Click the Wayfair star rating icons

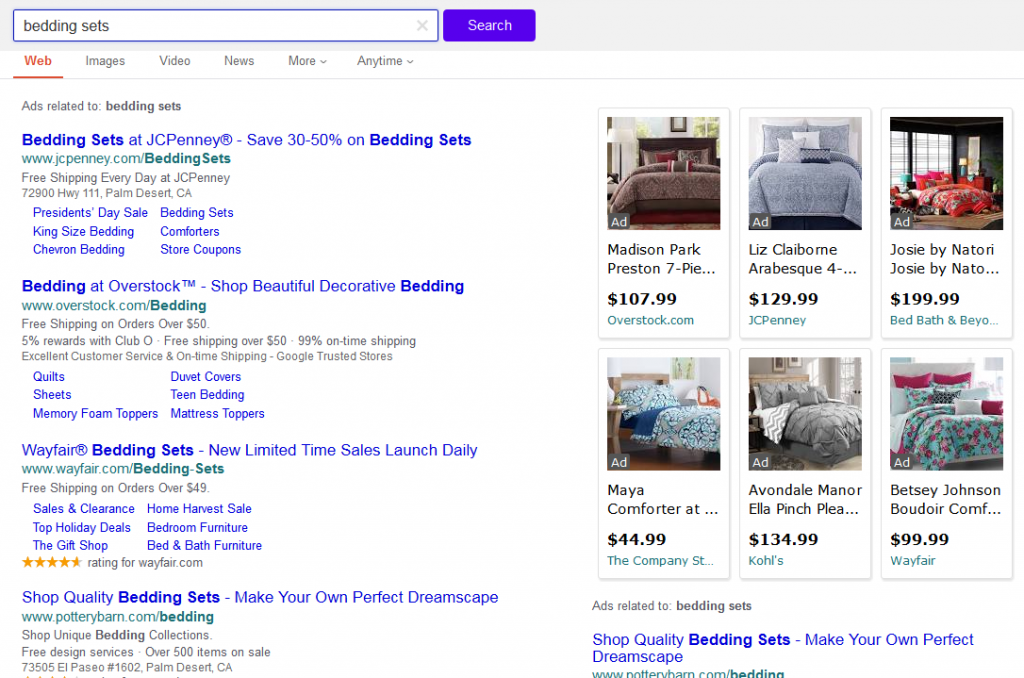pos(51,563)
